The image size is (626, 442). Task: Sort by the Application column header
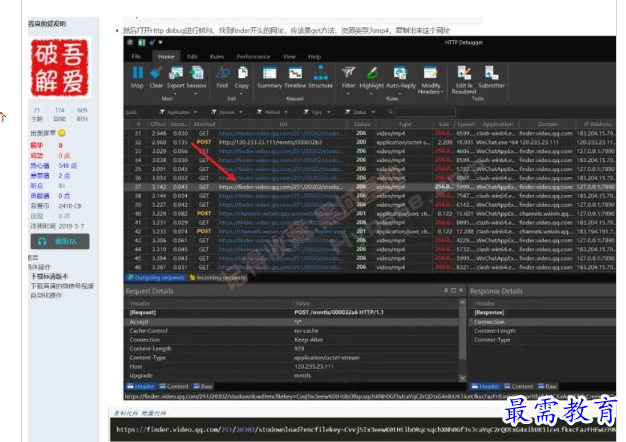[497, 124]
